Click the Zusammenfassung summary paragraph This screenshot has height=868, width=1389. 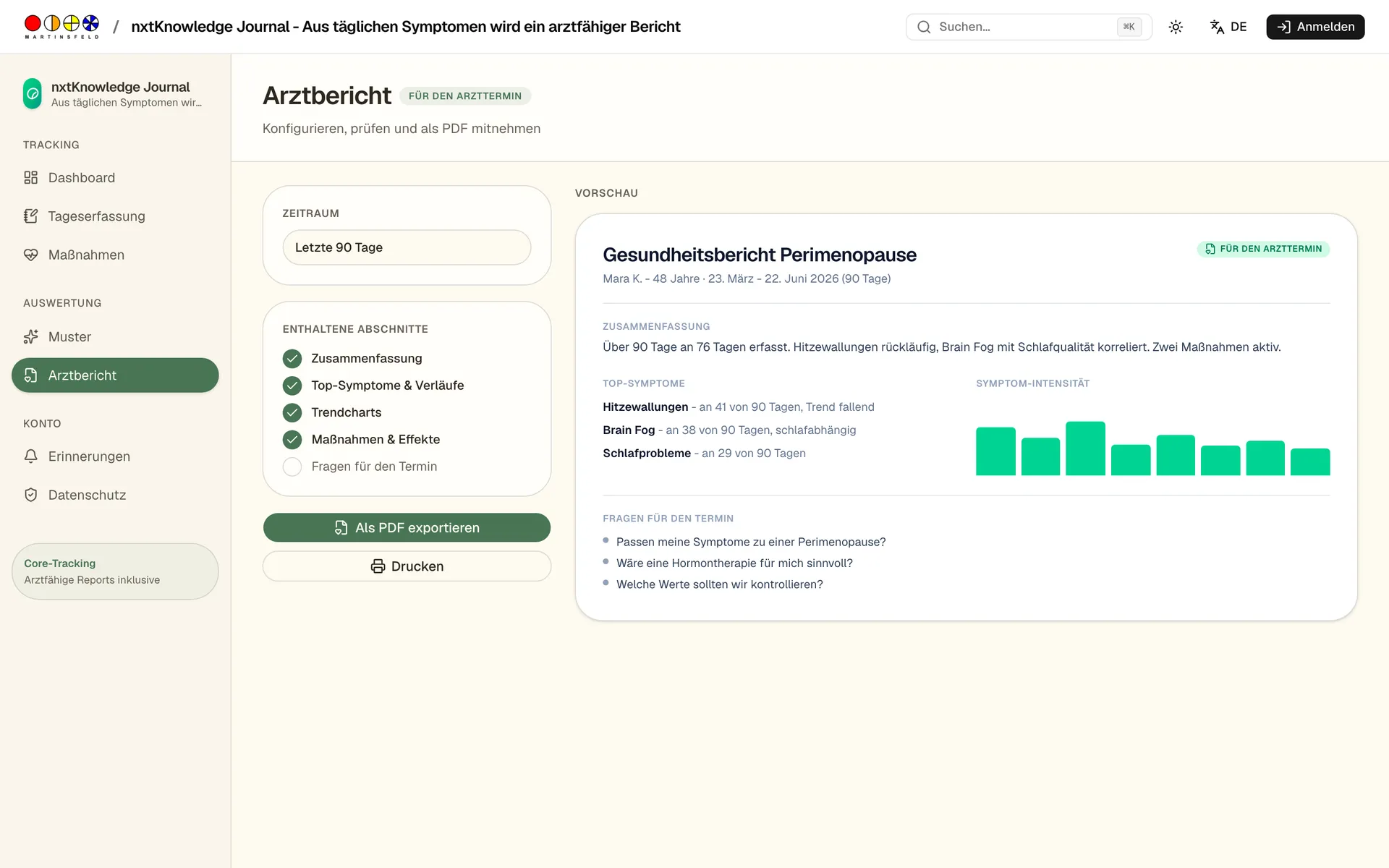click(x=942, y=347)
